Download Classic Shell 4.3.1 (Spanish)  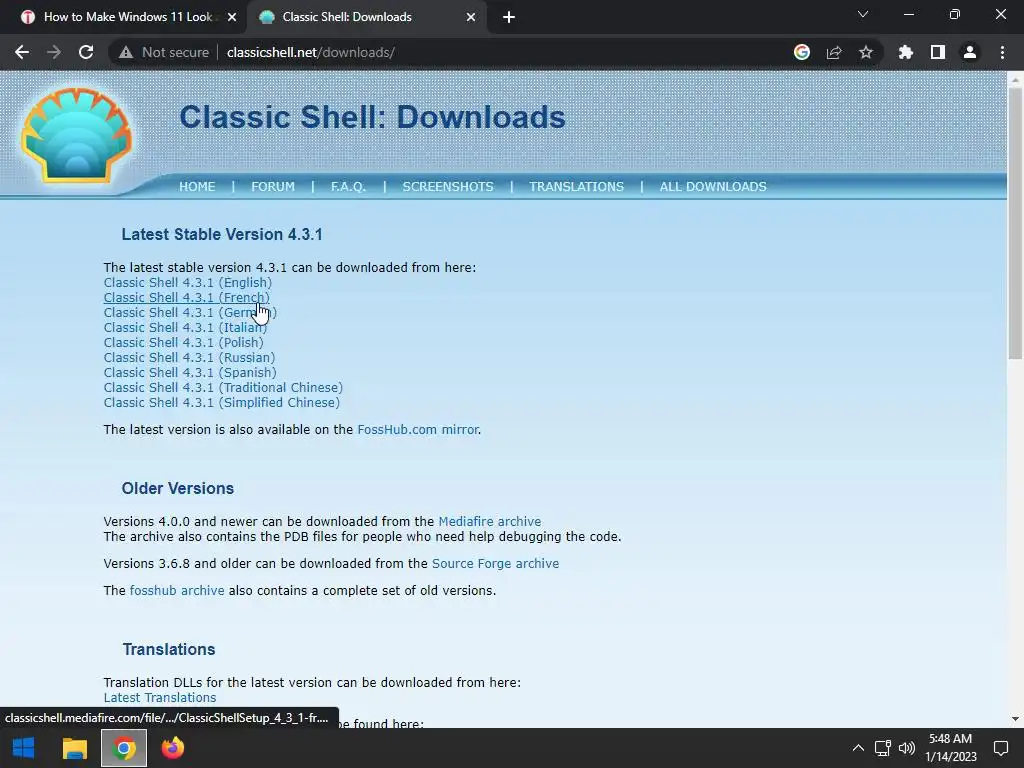pyautogui.click(x=190, y=373)
